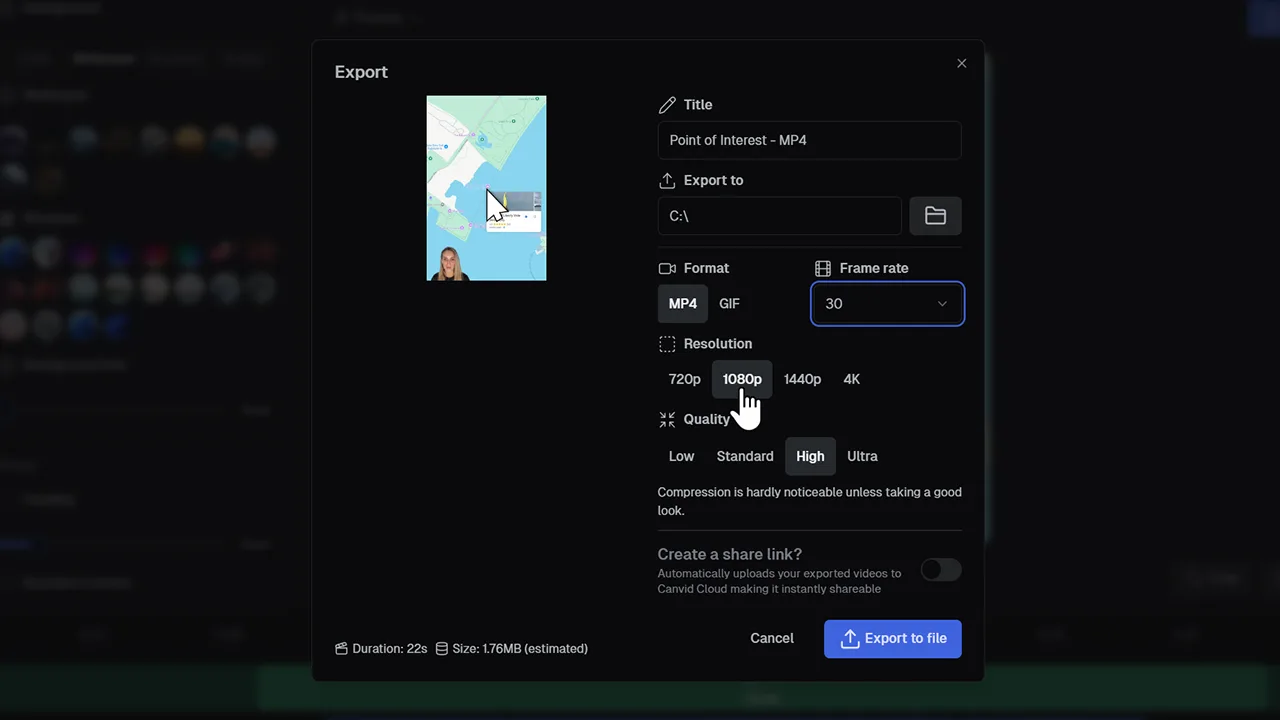
Task: Click the dashed selection icon next to Resolution
Action: [x=667, y=343]
